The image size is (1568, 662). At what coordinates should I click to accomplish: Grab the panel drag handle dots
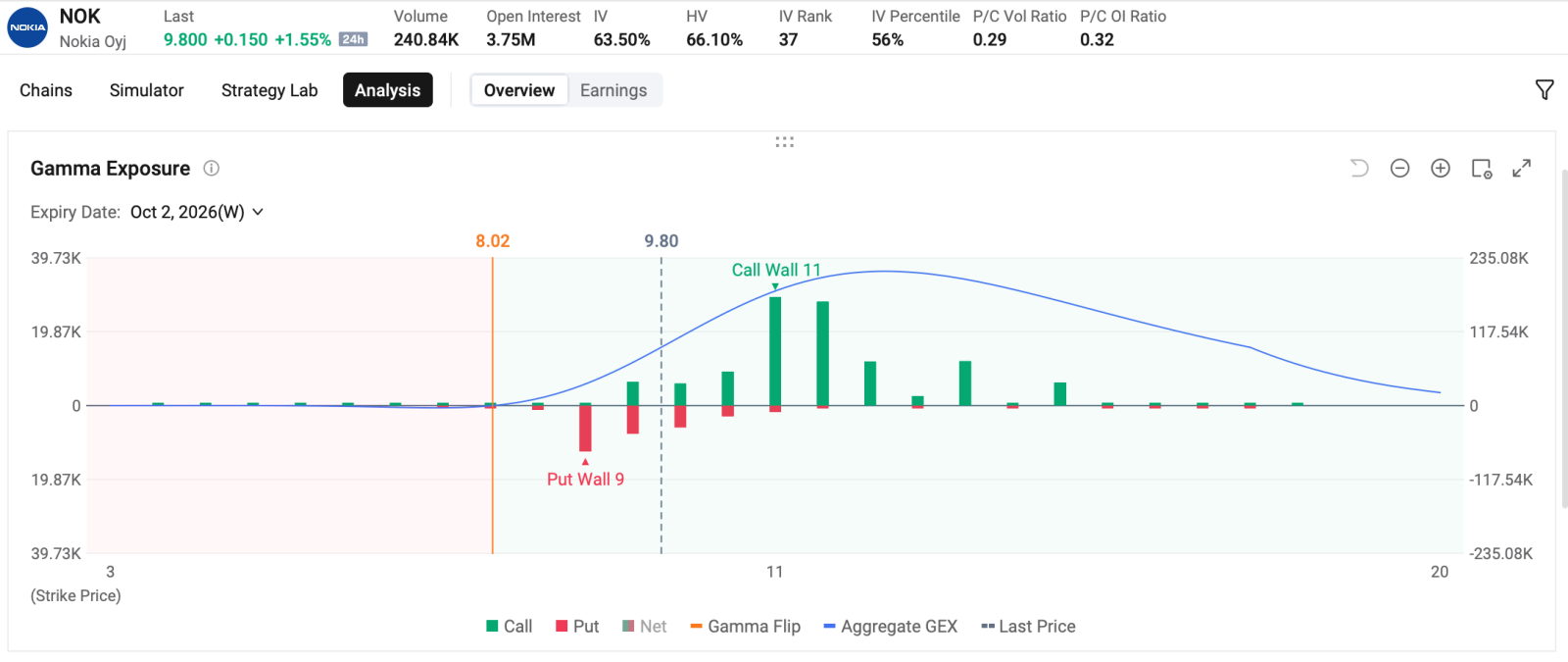click(x=784, y=142)
